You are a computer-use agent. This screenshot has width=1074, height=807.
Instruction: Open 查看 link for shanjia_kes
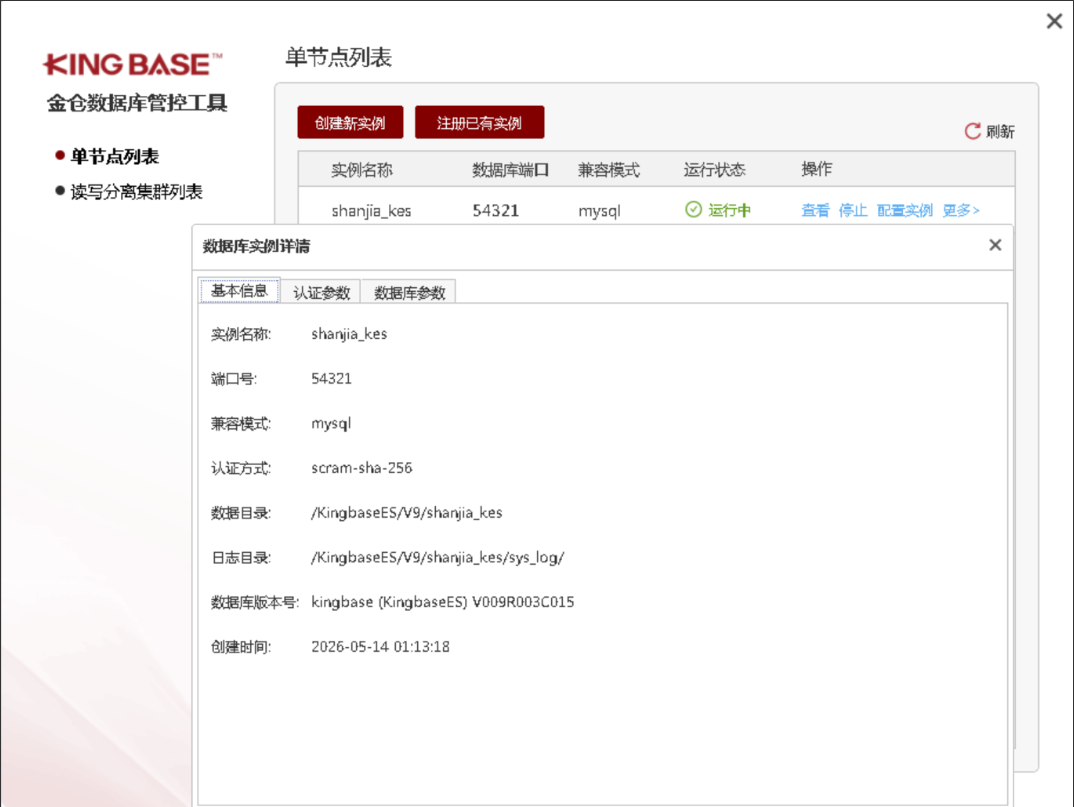pyautogui.click(x=815, y=210)
